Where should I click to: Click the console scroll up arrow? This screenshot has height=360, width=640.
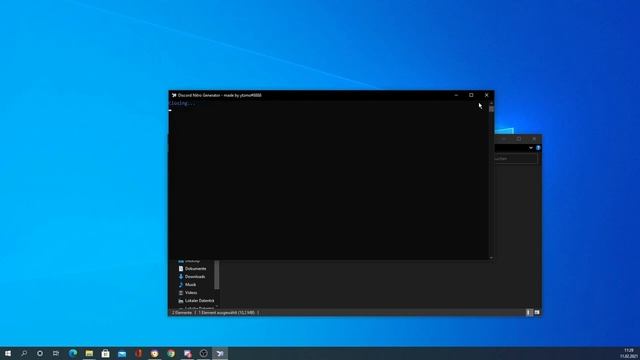[491, 103]
